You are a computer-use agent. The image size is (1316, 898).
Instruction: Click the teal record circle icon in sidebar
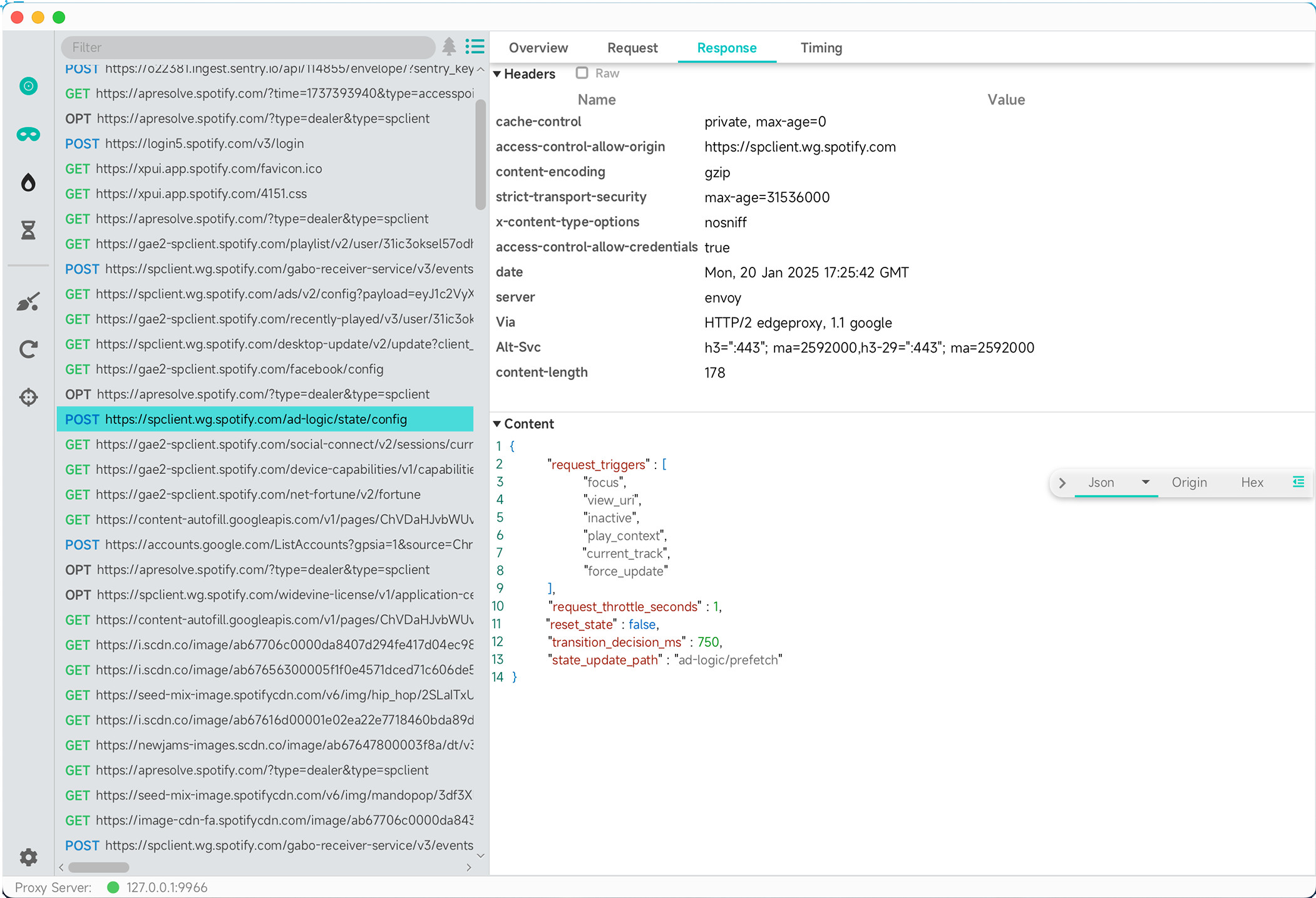click(x=28, y=86)
